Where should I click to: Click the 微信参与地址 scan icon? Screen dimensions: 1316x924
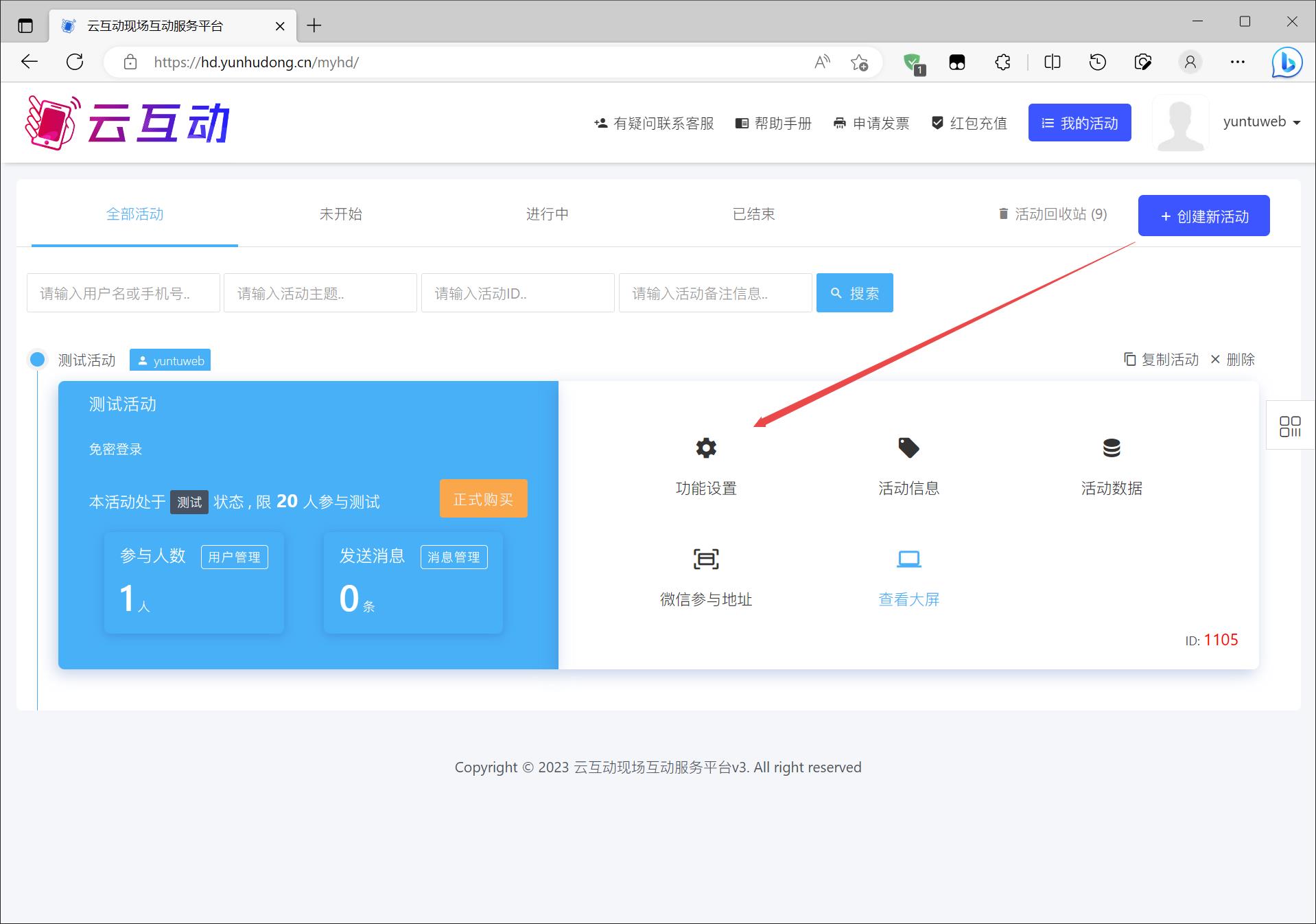pyautogui.click(x=705, y=559)
